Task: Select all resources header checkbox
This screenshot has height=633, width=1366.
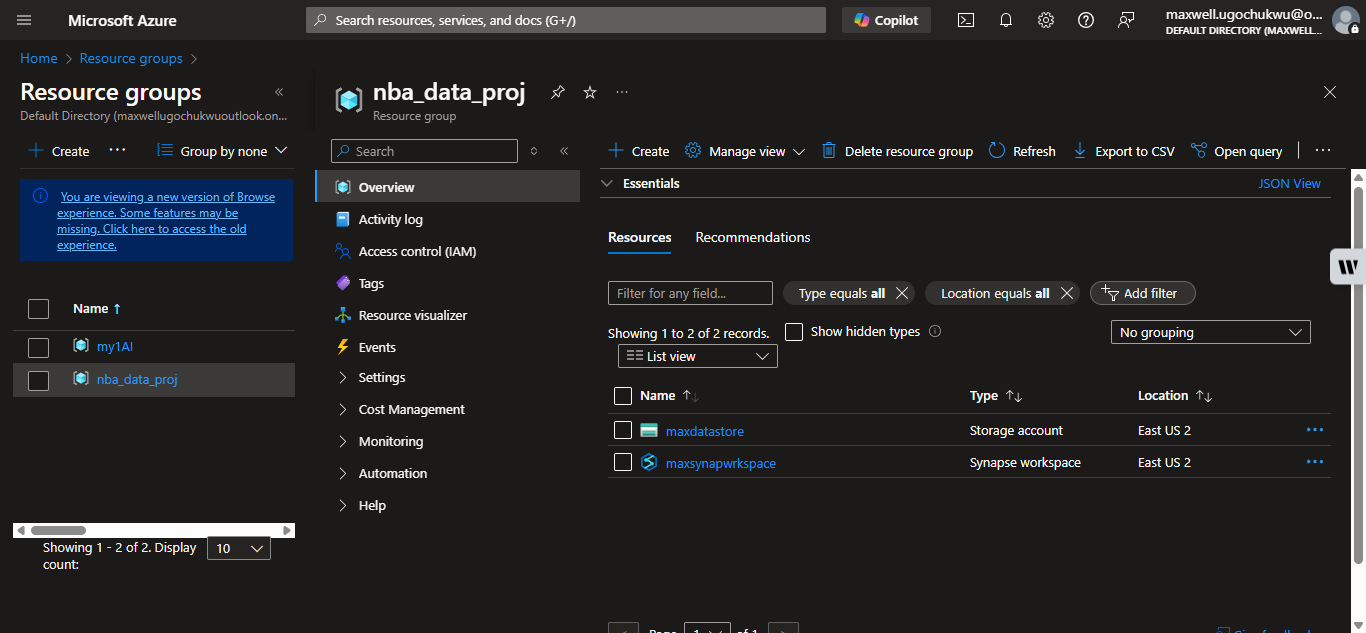Action: pos(623,396)
